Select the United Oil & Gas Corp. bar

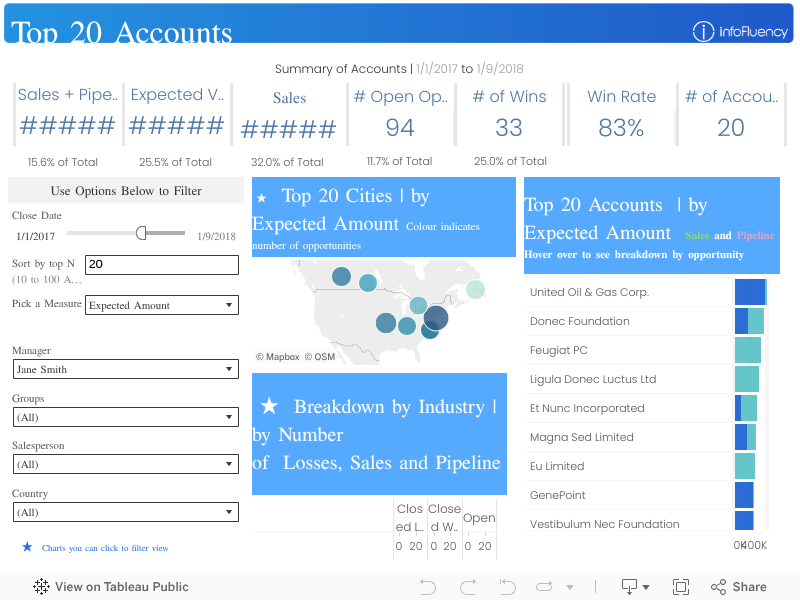[x=749, y=292]
